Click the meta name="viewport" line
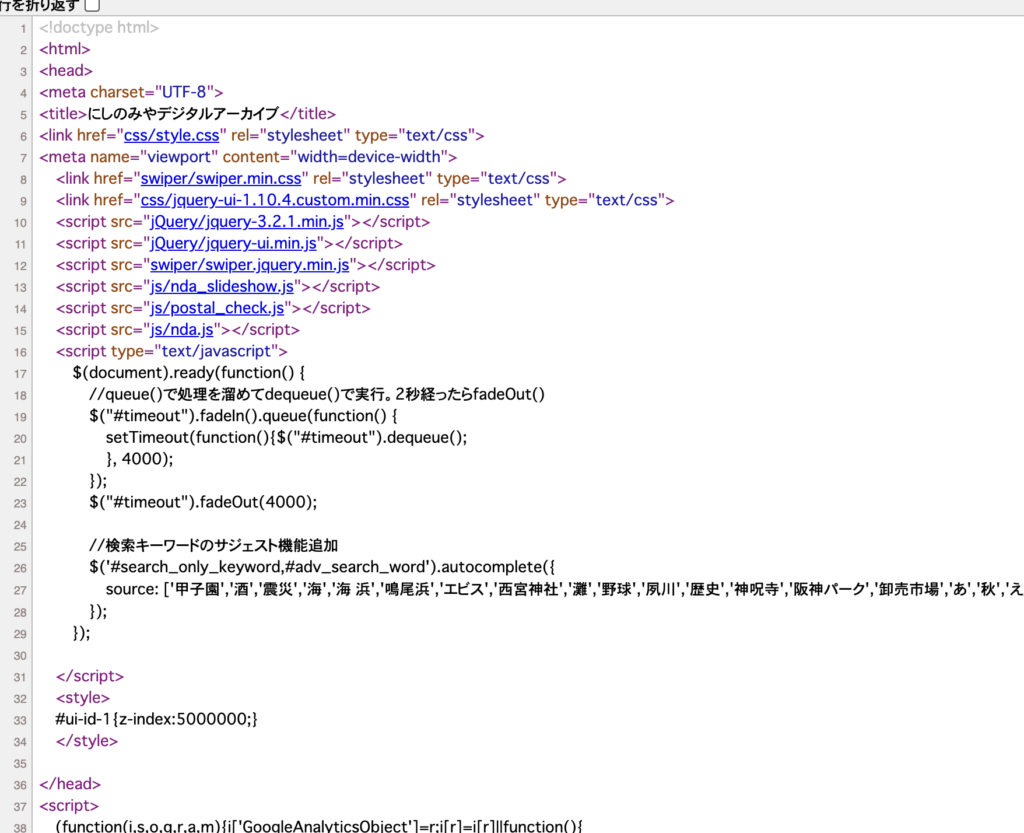1024x833 pixels. (248, 157)
